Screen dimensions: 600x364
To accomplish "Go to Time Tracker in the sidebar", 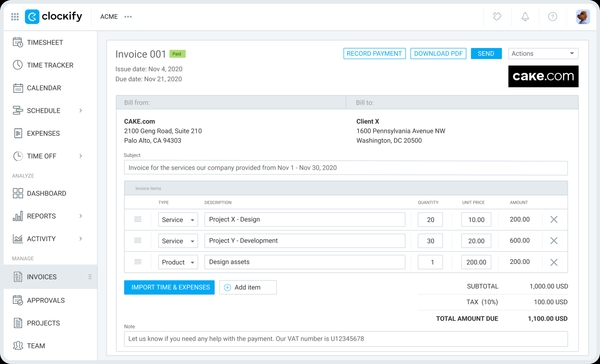I will click(x=50, y=65).
